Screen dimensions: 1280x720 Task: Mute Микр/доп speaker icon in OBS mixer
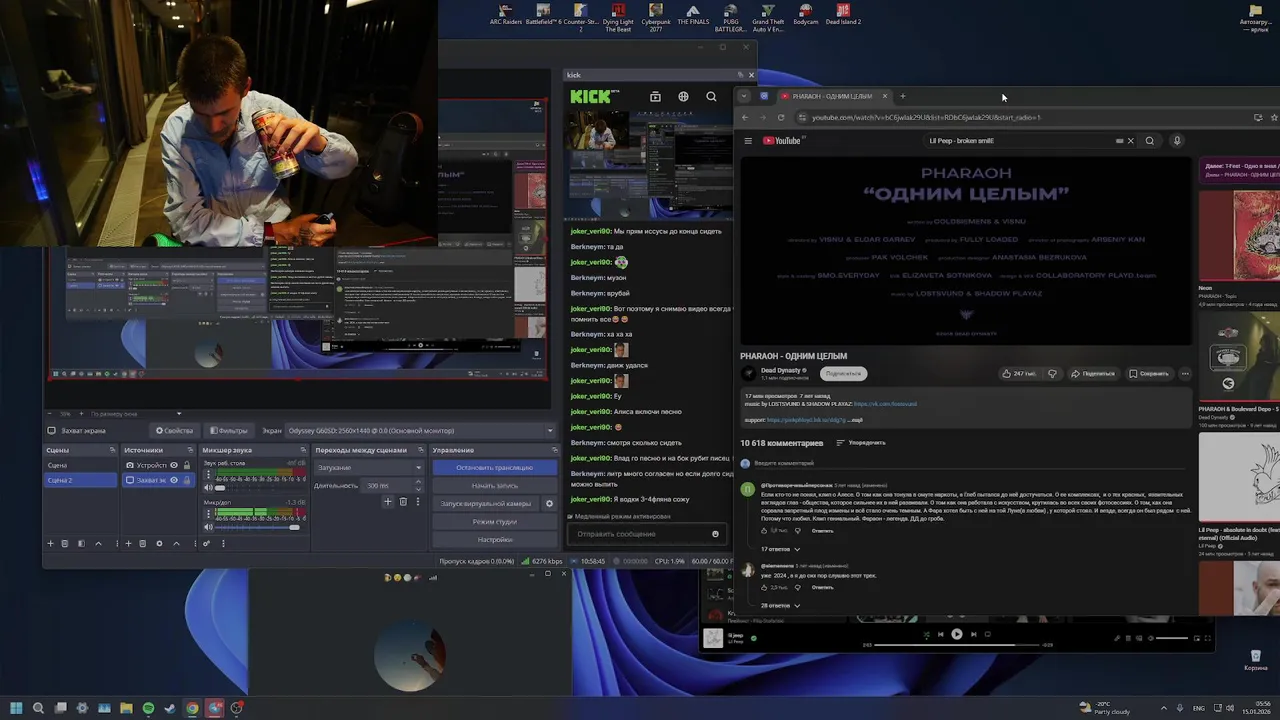click(209, 527)
